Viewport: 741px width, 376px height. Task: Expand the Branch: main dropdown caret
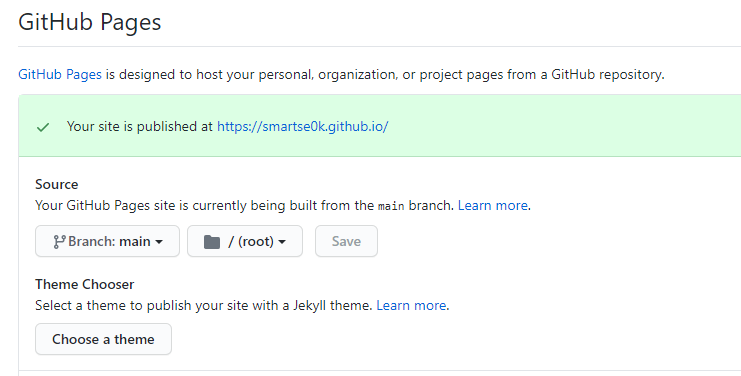[159, 242]
